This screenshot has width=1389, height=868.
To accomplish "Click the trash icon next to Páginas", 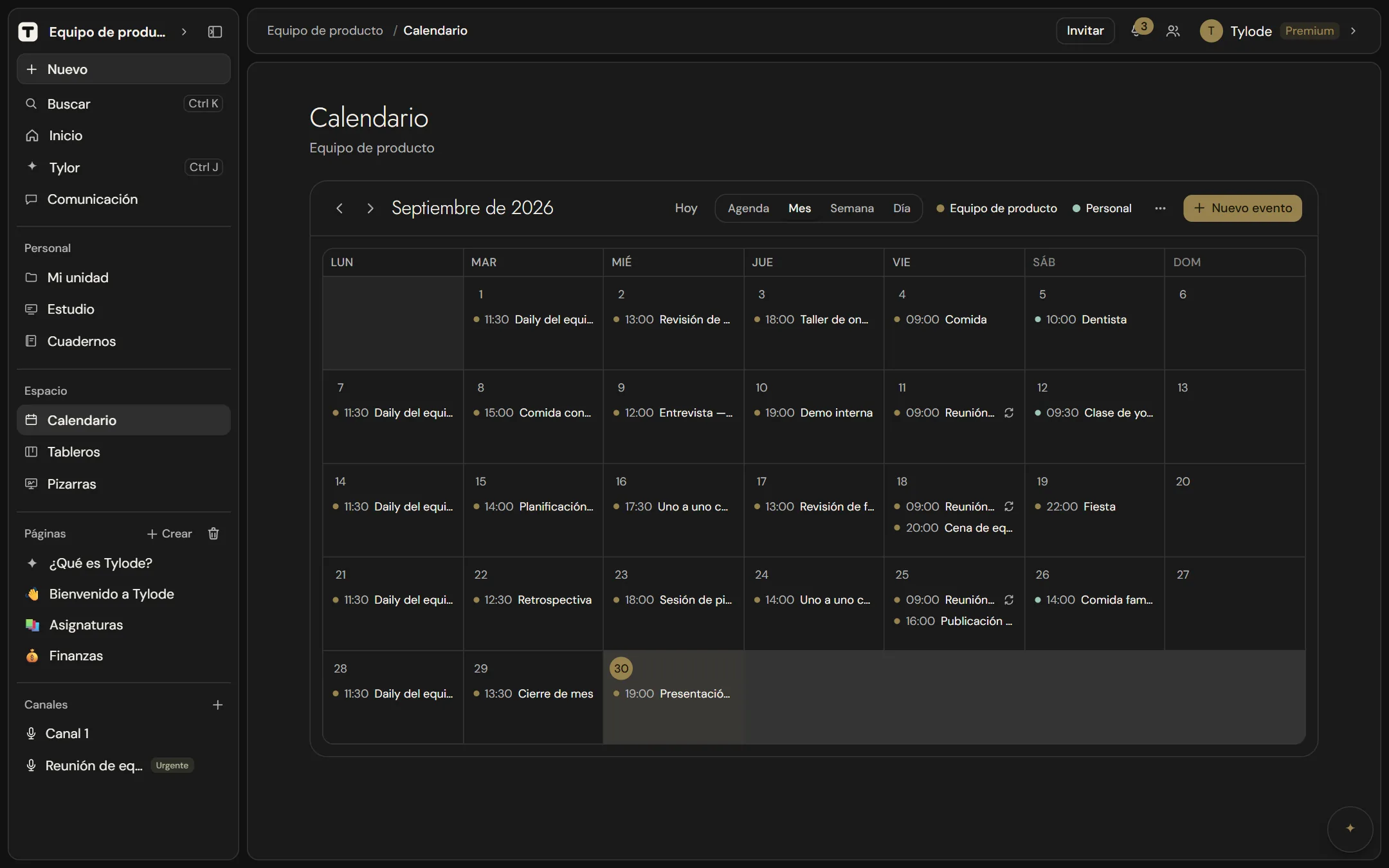I will click(x=213, y=534).
